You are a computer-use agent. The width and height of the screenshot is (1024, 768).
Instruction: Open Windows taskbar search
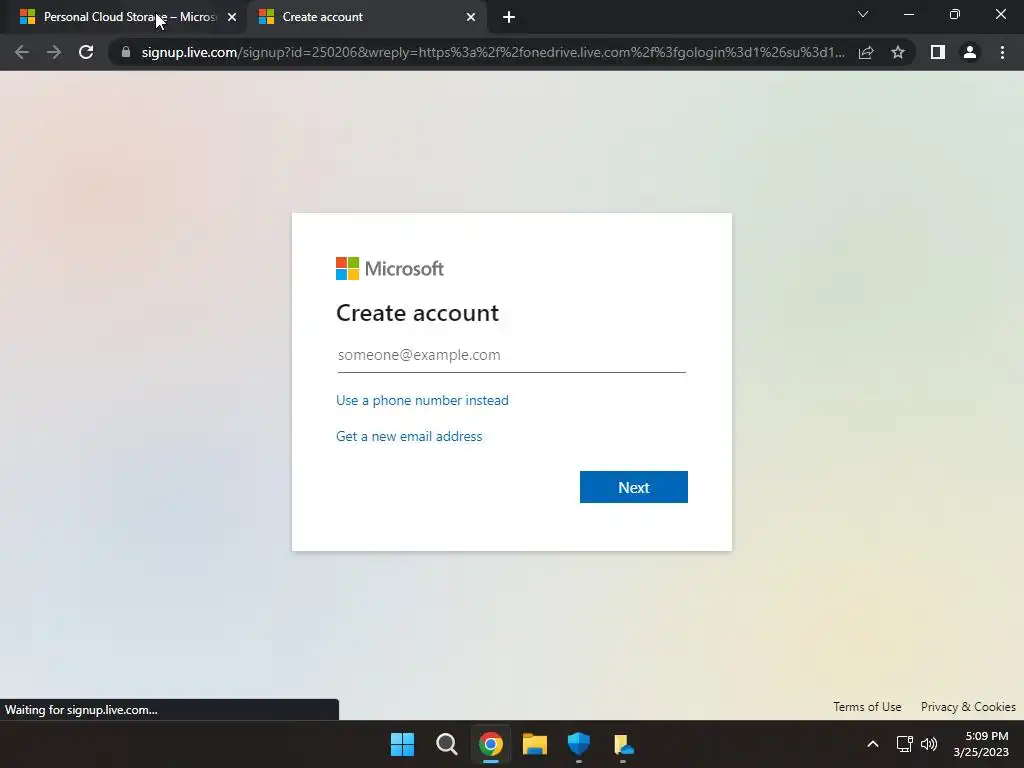447,744
